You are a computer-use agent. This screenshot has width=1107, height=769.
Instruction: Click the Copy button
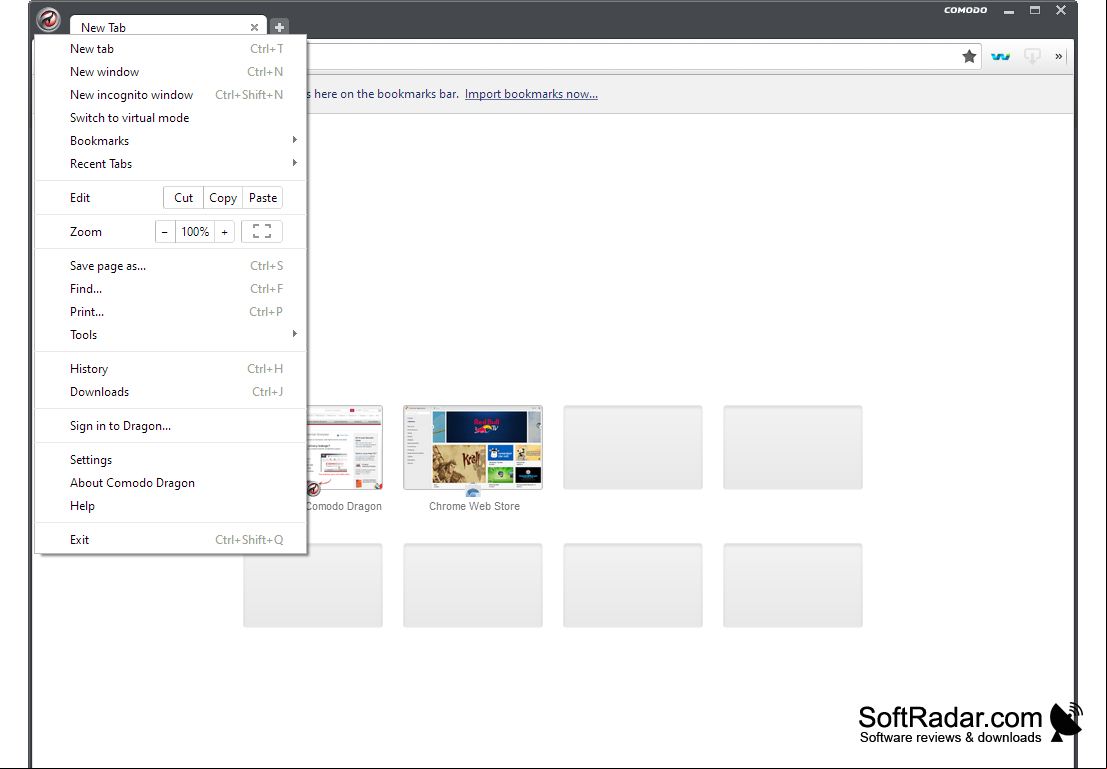tap(223, 198)
